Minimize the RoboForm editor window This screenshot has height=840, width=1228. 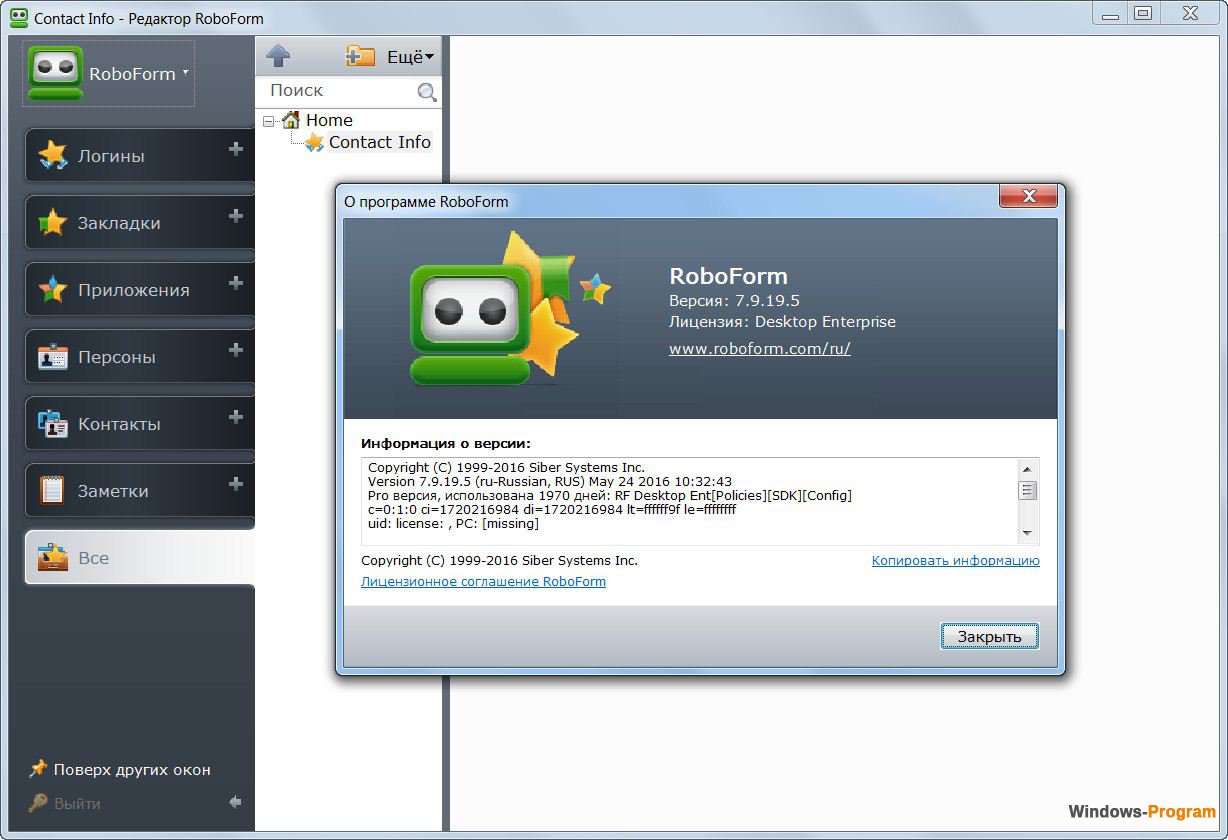pyautogui.click(x=1108, y=13)
